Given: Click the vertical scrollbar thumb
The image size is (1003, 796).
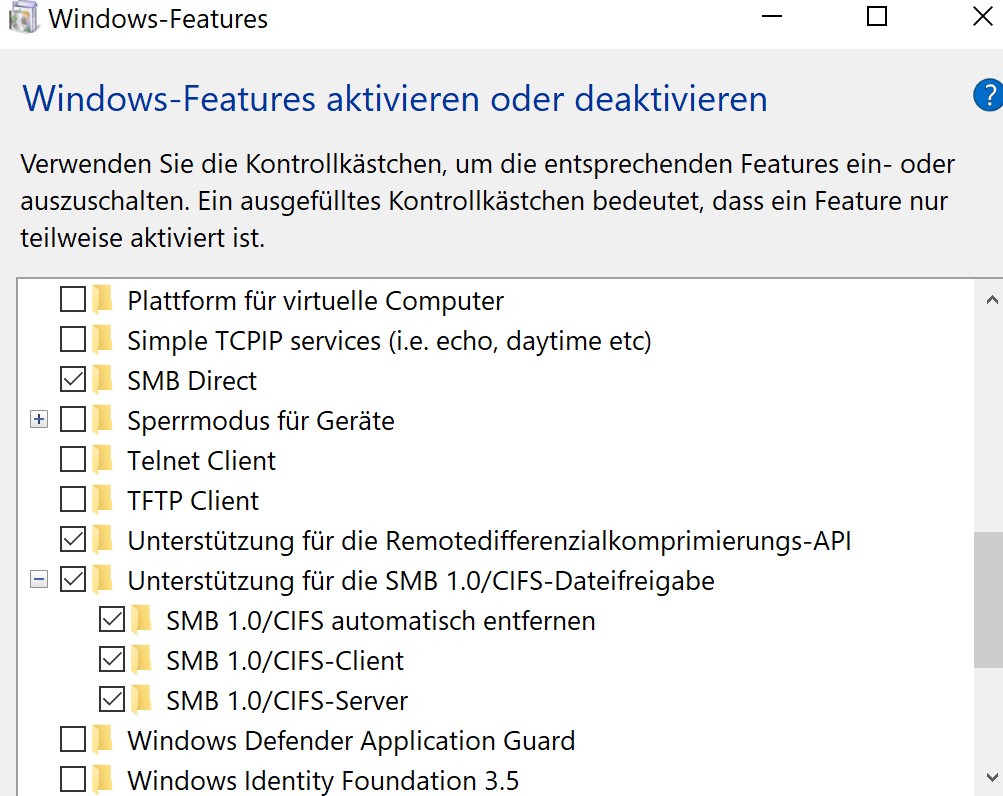Looking at the screenshot, I should coord(989,600).
